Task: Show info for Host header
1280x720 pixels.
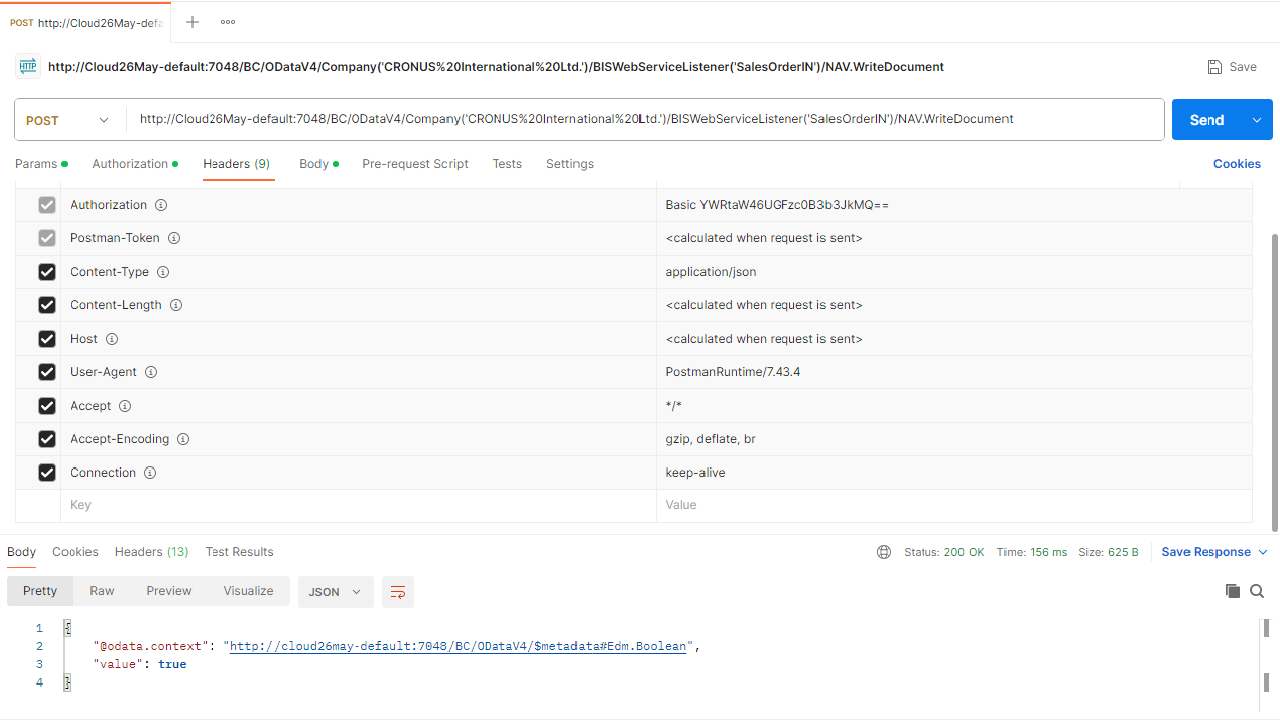Action: click(x=112, y=339)
